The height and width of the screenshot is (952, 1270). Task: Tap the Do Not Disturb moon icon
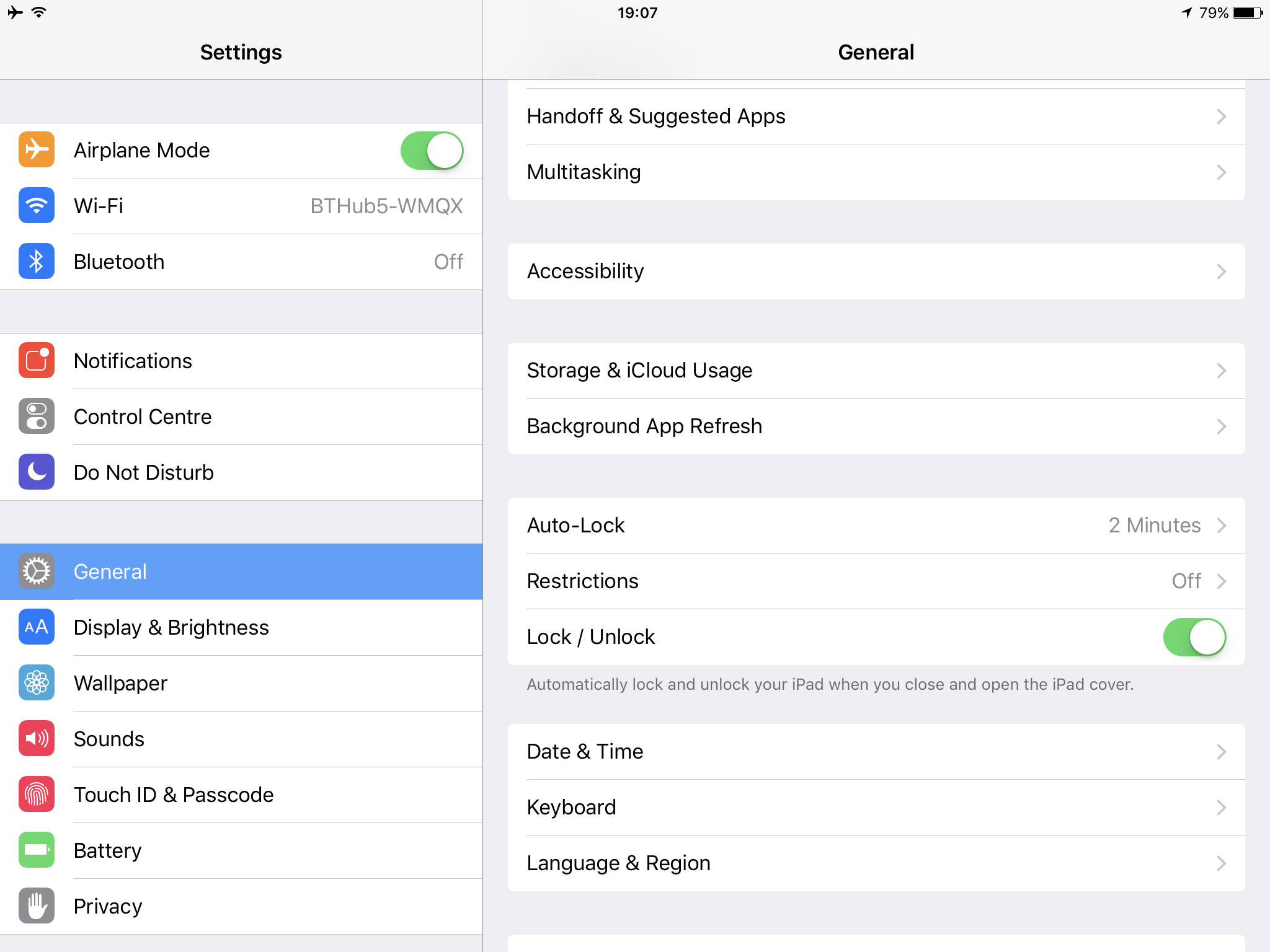(x=37, y=472)
